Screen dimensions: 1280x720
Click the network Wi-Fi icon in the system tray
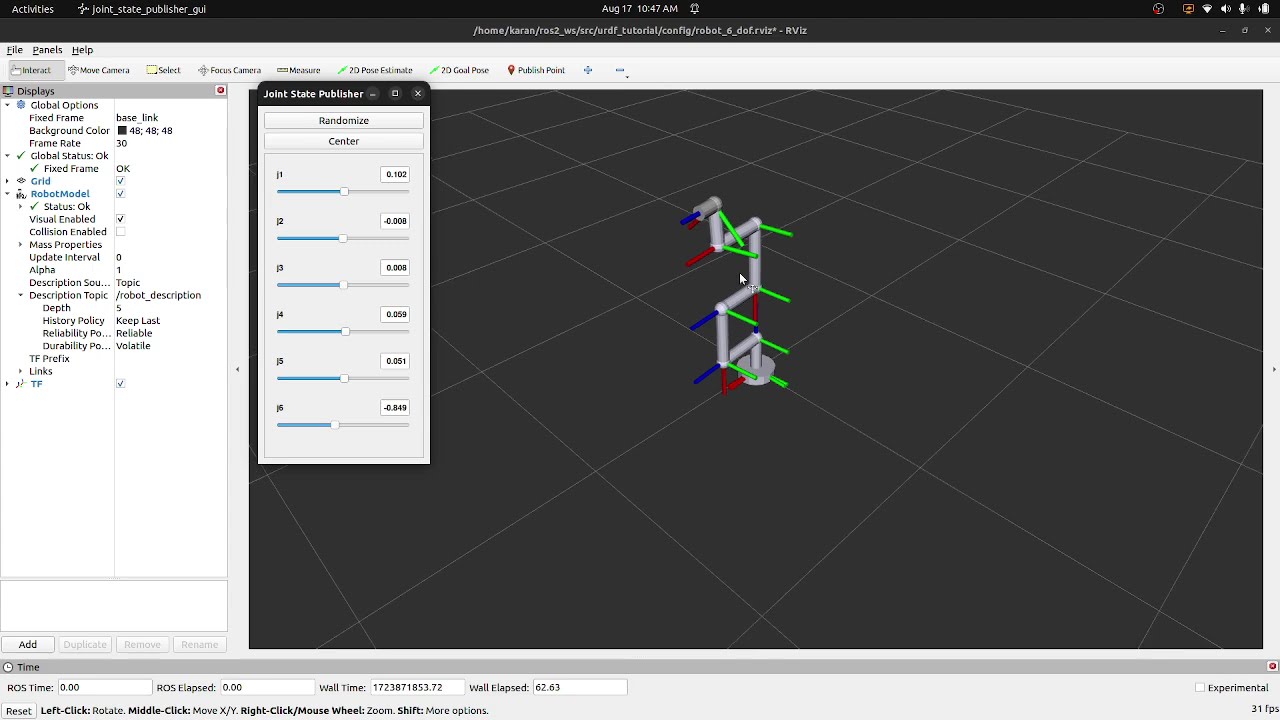pyautogui.click(x=1207, y=9)
